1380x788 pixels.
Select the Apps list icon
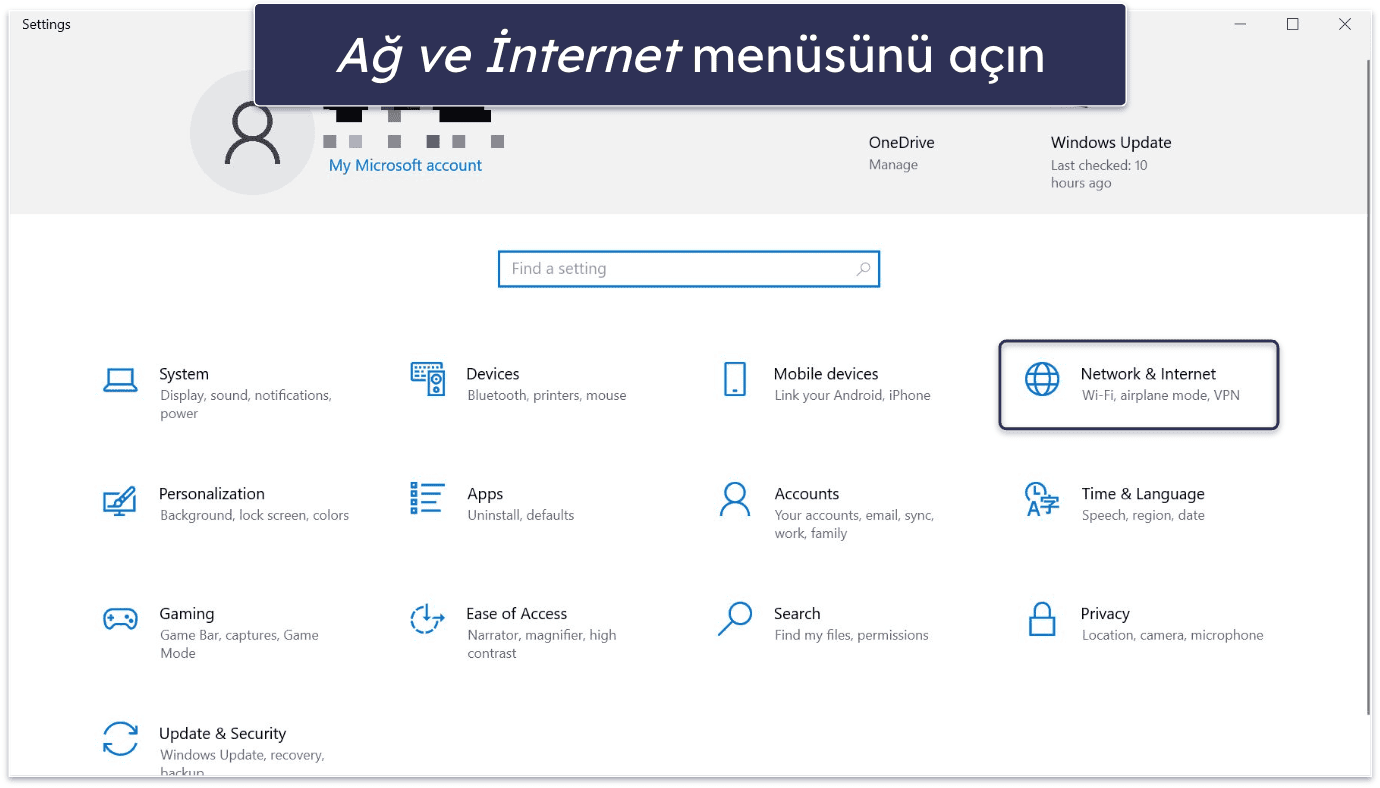pyautogui.click(x=427, y=498)
